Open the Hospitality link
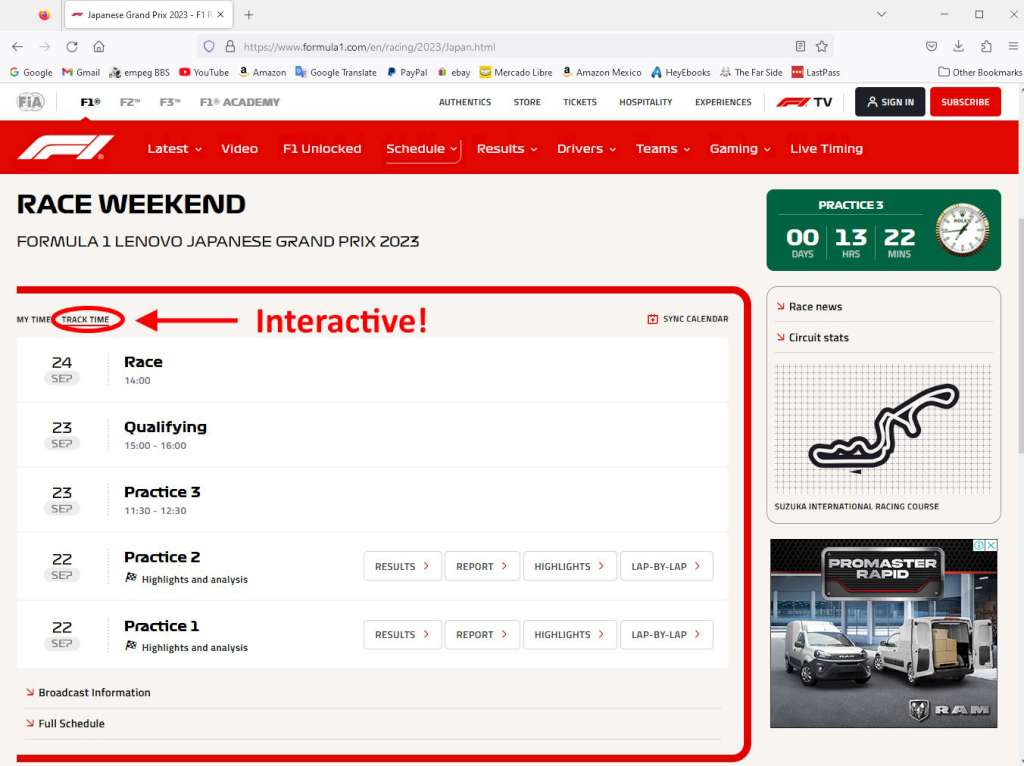Screen dimensions: 1024x766 click(x=645, y=102)
